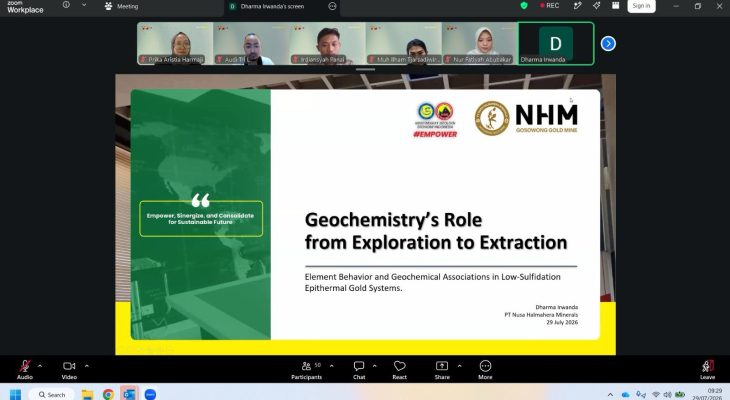Click the Zoom Workplace logo

coord(25,7)
